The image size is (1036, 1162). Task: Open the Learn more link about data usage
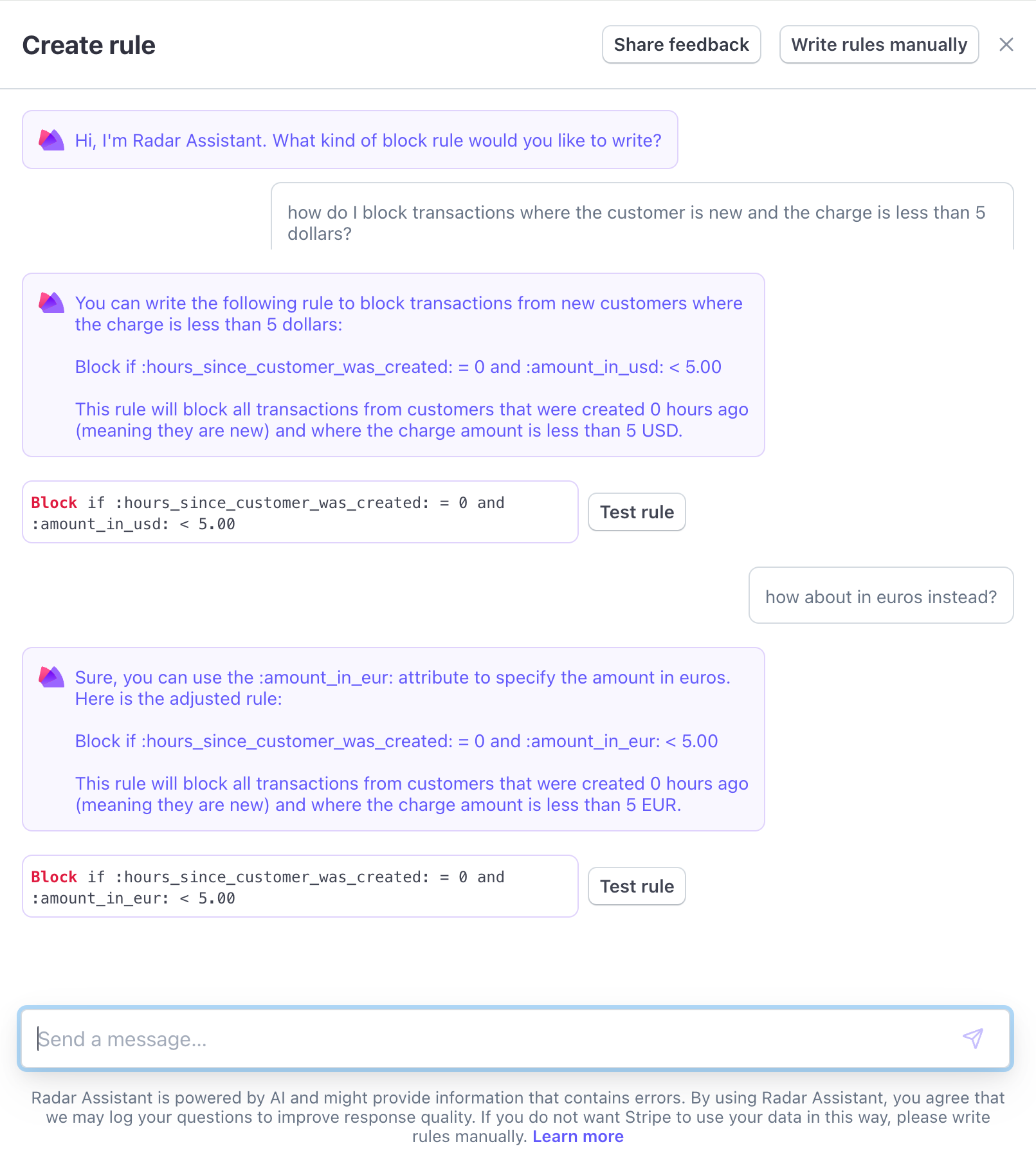577,1136
